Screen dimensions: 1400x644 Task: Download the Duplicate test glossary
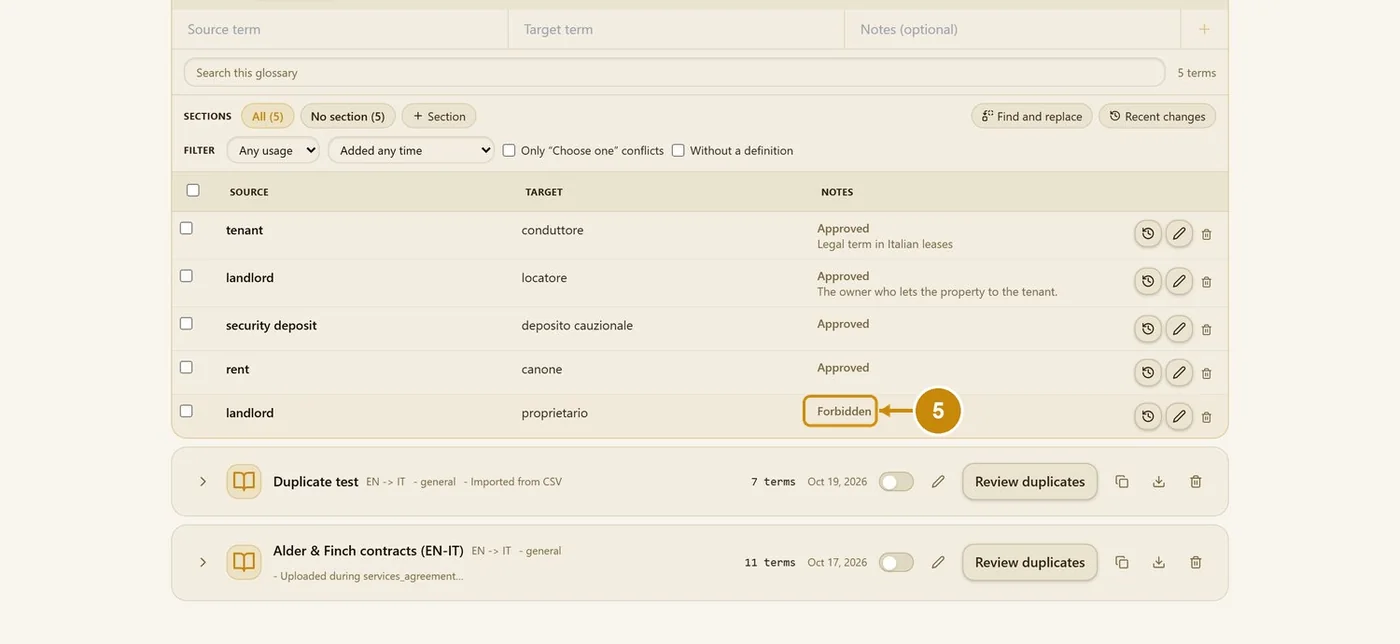1159,482
